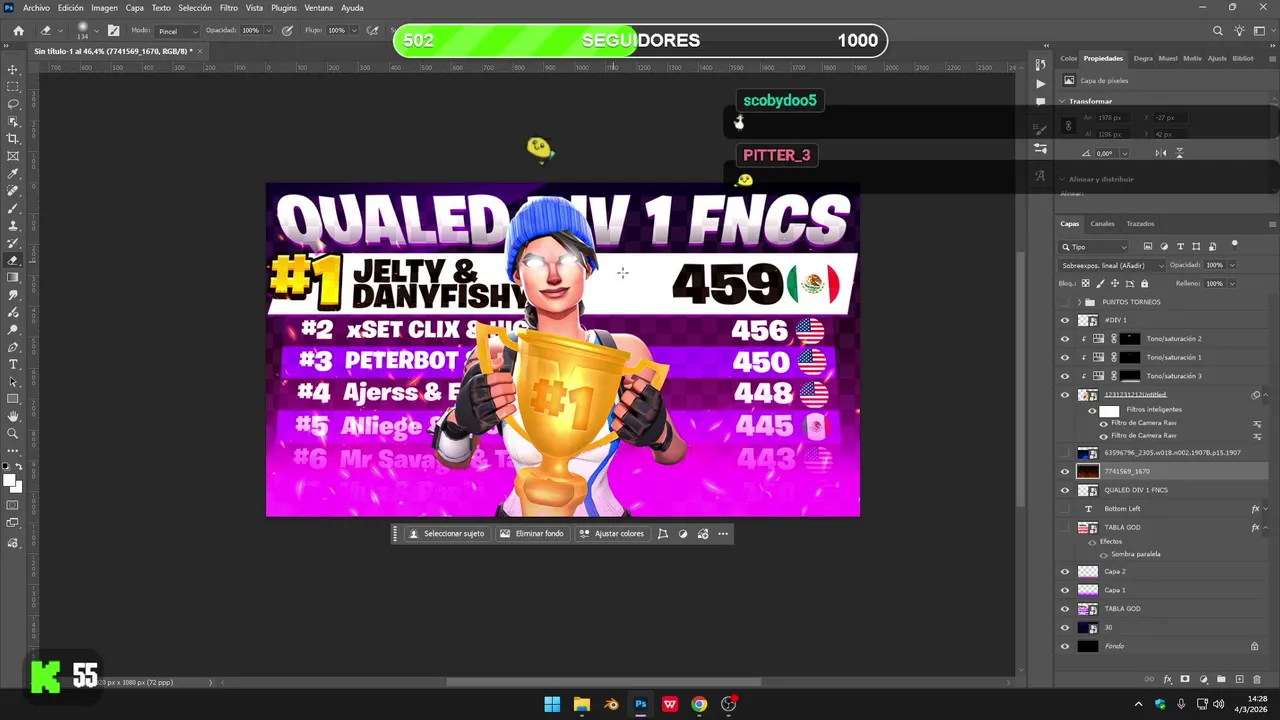Open eraser Modo Pincel dropdown
The height and width of the screenshot is (720, 1280).
click(176, 31)
